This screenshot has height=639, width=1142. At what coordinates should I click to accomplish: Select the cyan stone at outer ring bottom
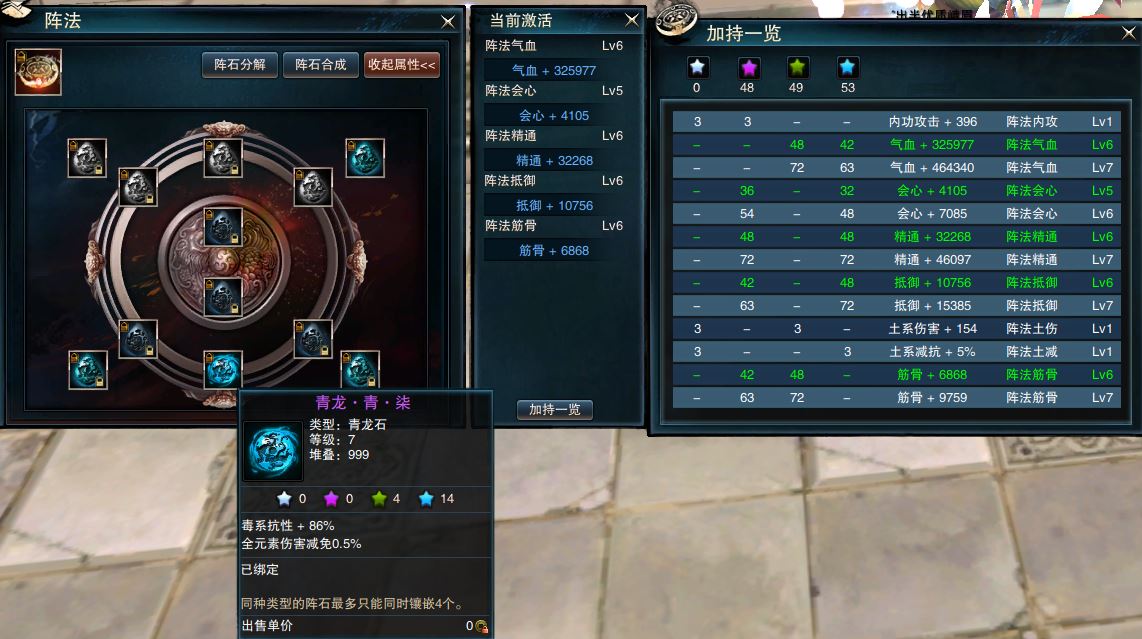[223, 369]
